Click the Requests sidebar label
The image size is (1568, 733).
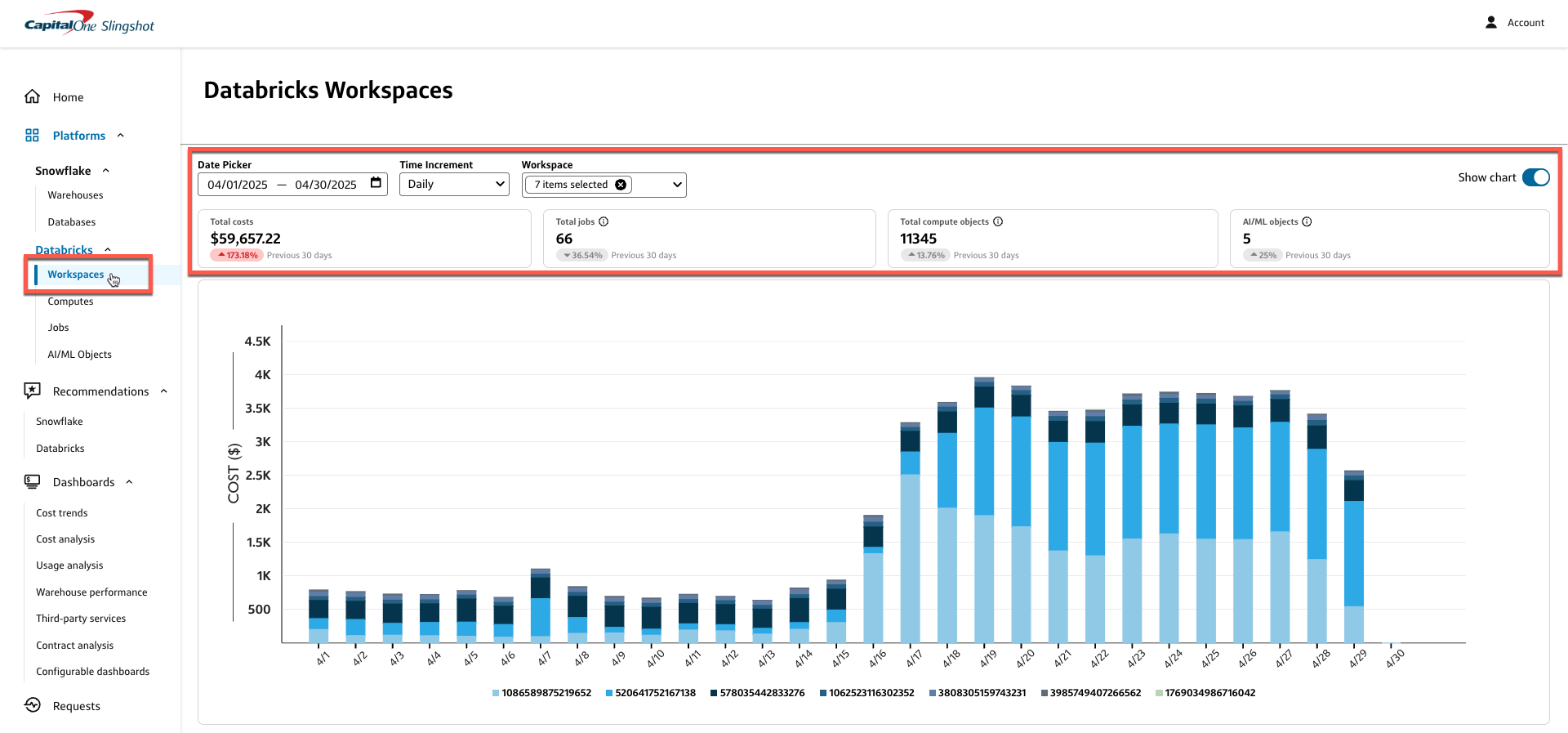pyautogui.click(x=76, y=706)
